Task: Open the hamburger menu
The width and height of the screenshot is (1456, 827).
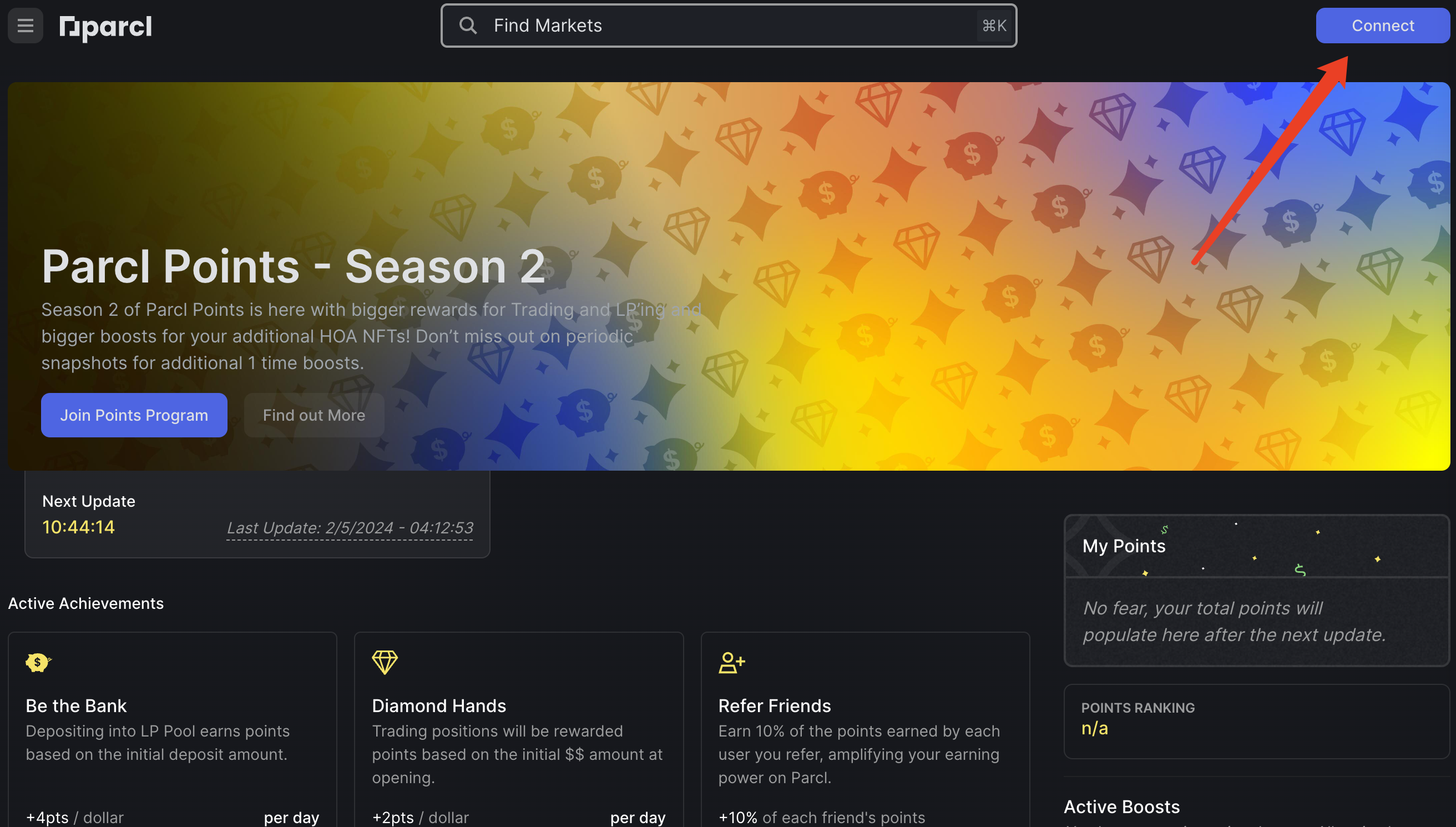Action: (x=25, y=26)
